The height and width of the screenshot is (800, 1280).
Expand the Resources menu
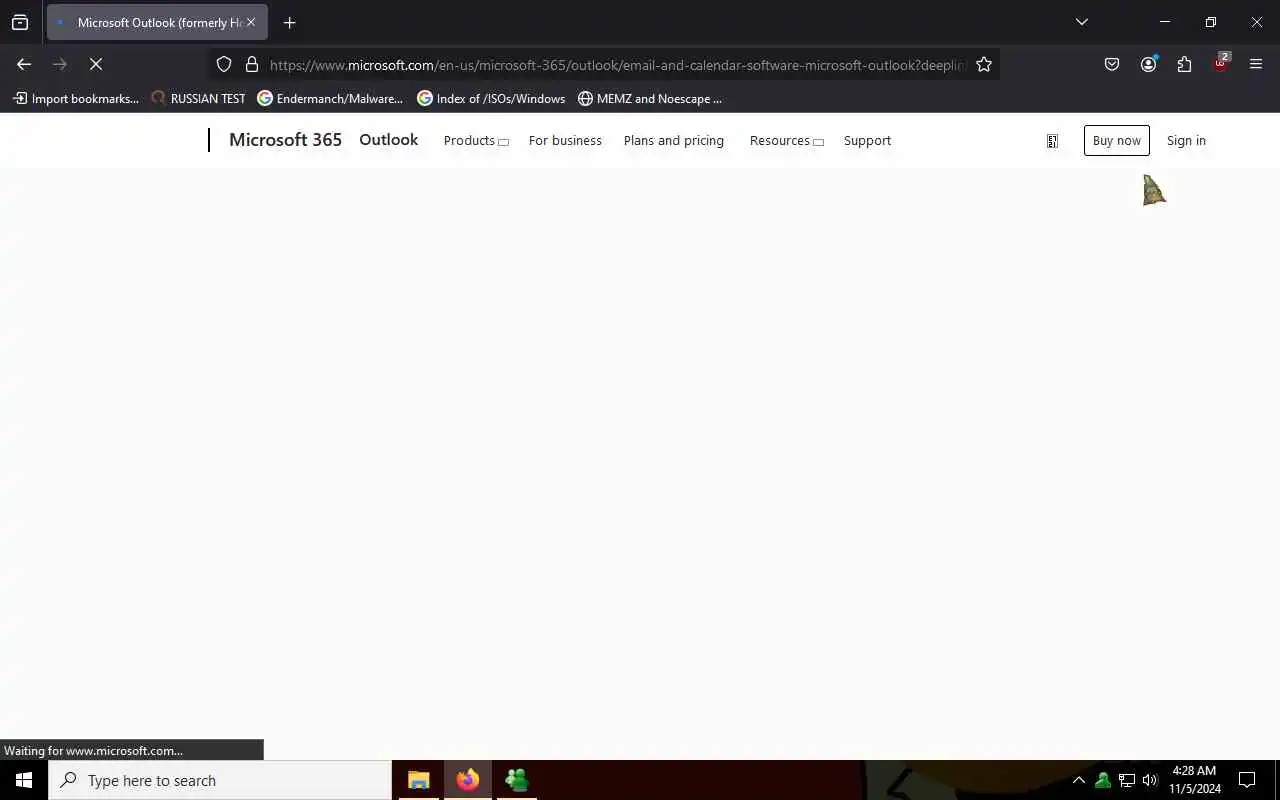(786, 141)
